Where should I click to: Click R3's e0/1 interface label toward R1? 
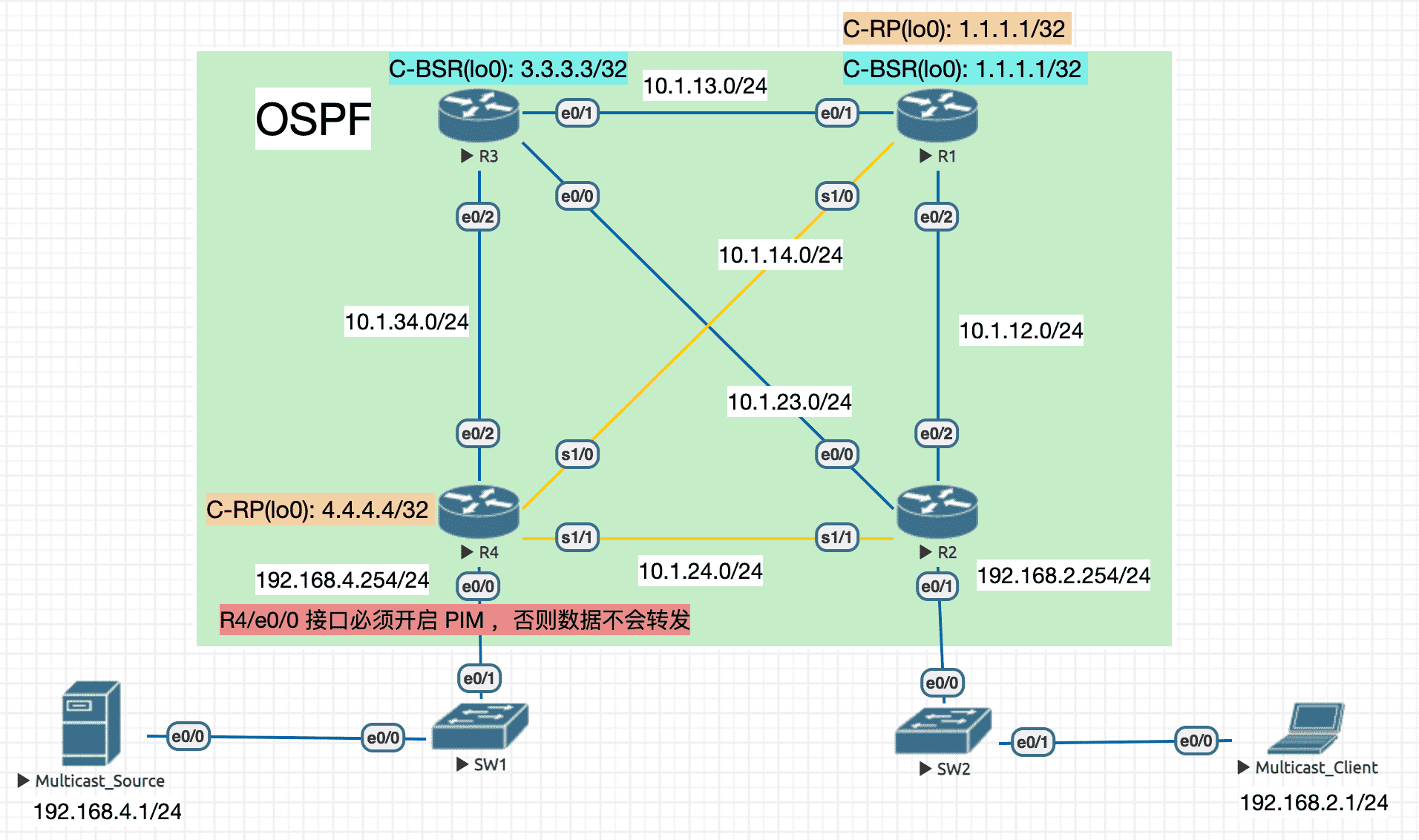[577, 113]
